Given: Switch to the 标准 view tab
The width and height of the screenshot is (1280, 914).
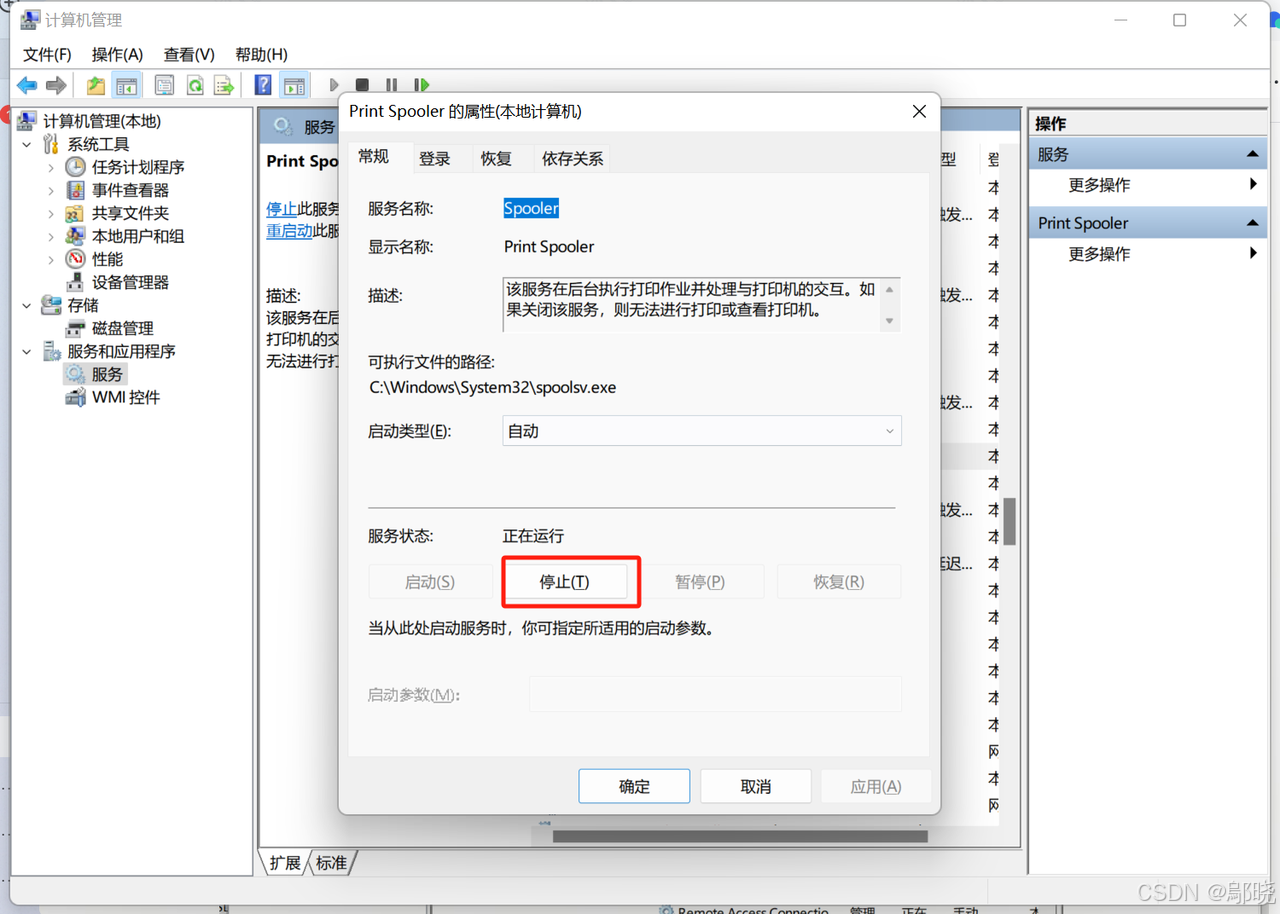Looking at the screenshot, I should pyautogui.click(x=331, y=862).
